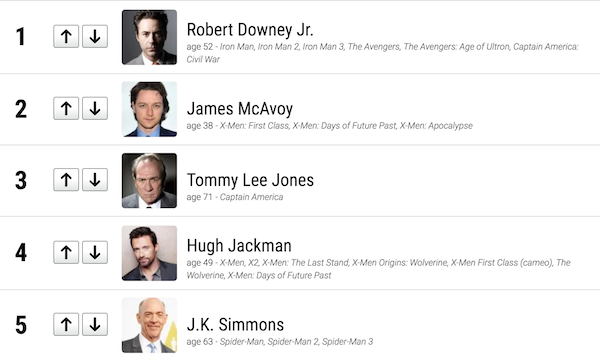
Task: Upvote Robert Downey Jr. with up arrow
Action: (x=66, y=37)
